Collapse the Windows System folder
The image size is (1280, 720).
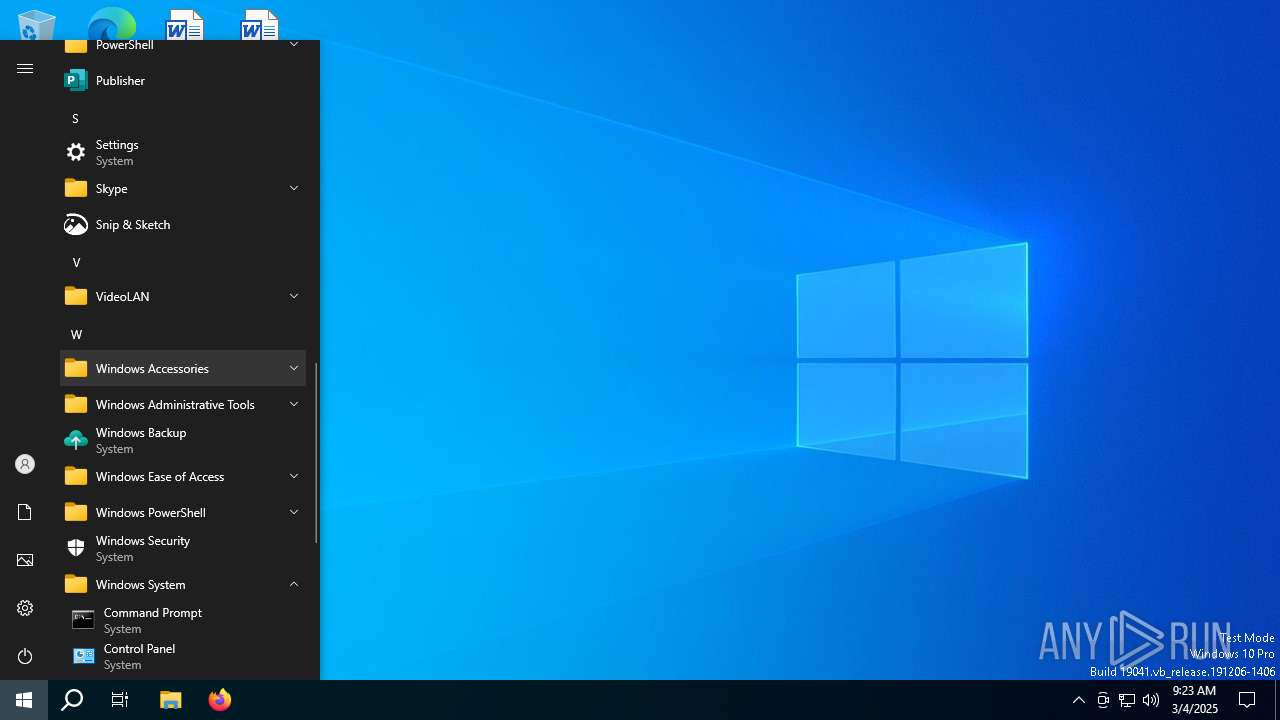click(183, 584)
